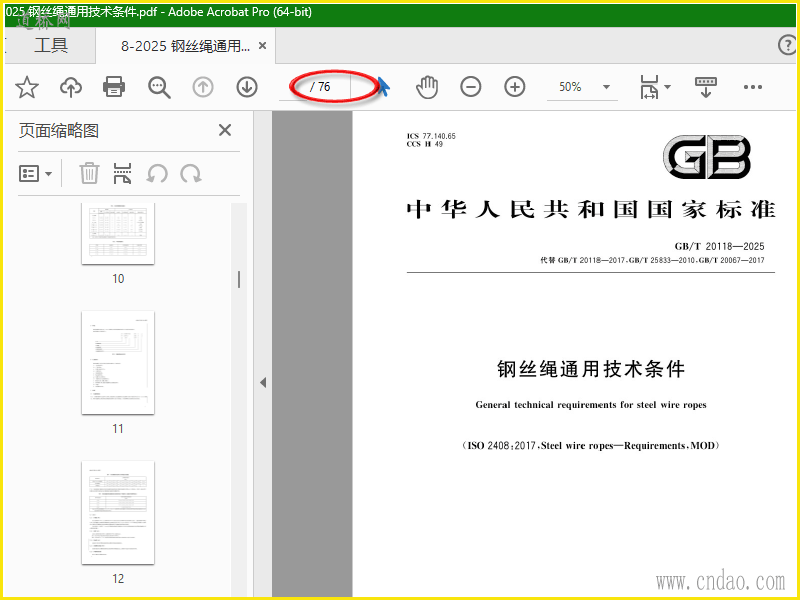The image size is (800, 600).
Task: Zoom out with the minus button
Action: click(x=470, y=87)
